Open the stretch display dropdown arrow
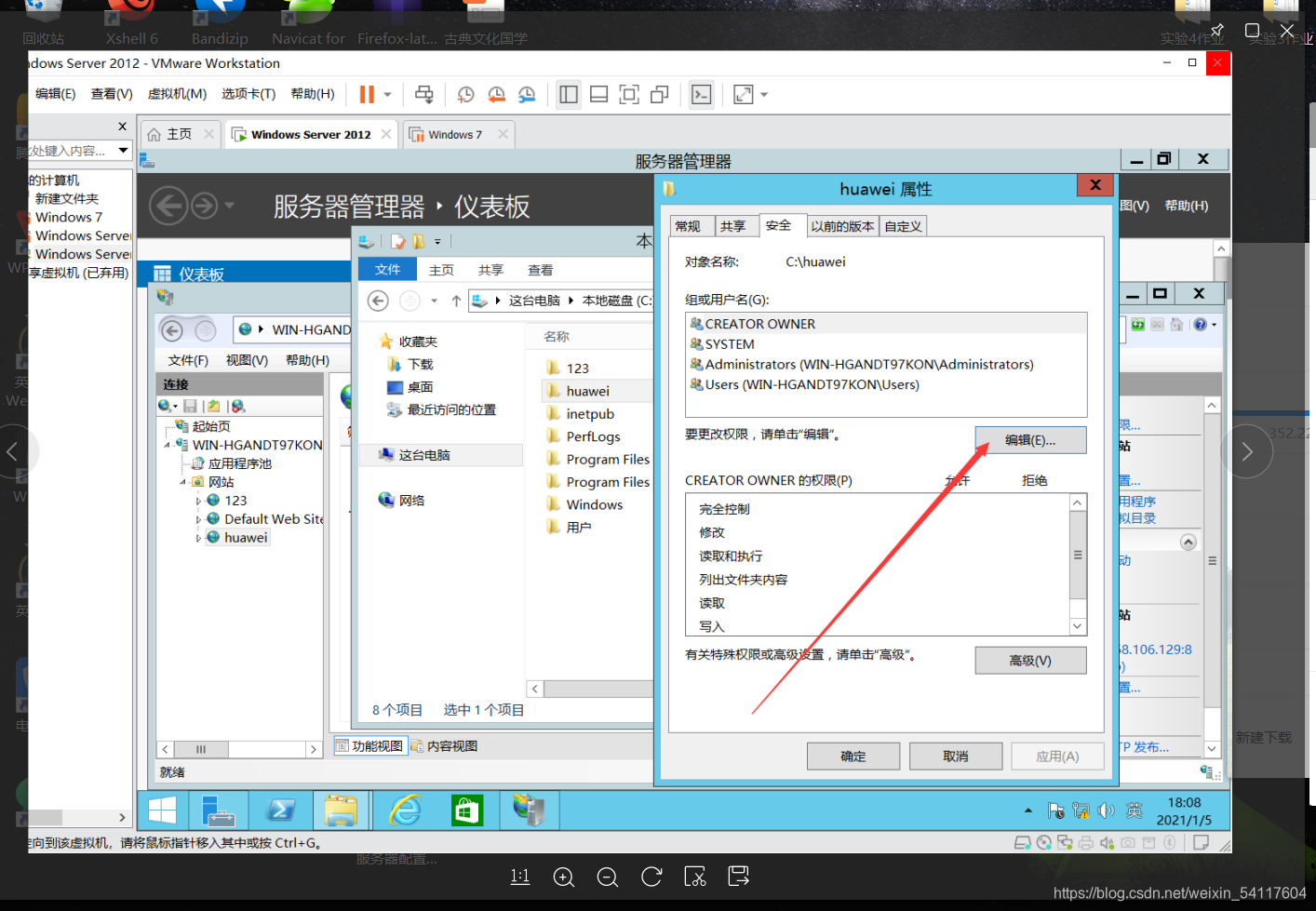The width and height of the screenshot is (1316, 911). click(x=764, y=95)
